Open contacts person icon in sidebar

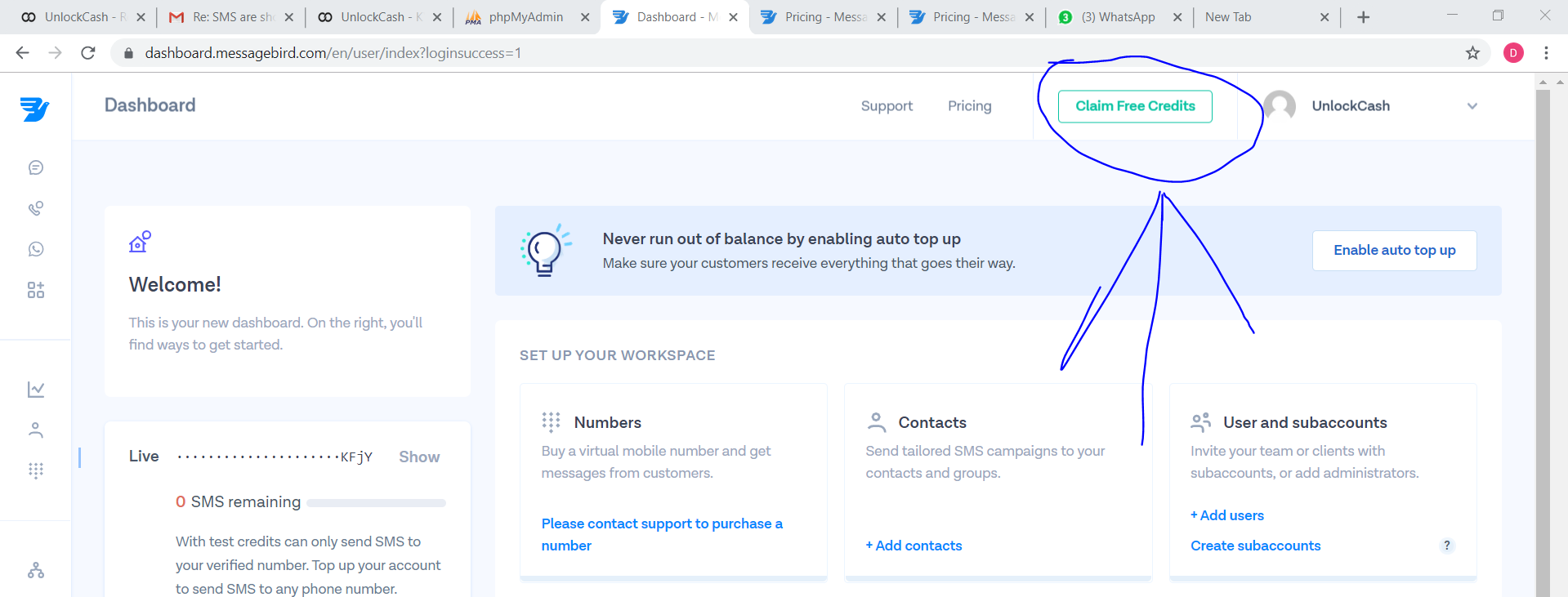tap(36, 430)
